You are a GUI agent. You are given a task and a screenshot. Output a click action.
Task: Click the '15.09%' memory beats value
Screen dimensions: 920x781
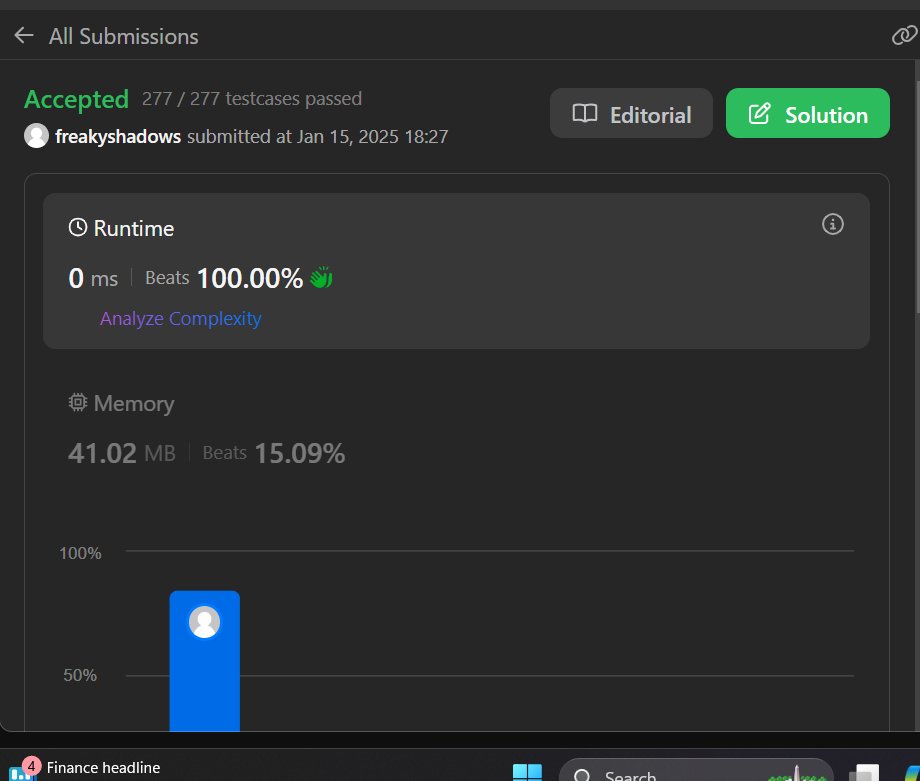300,453
